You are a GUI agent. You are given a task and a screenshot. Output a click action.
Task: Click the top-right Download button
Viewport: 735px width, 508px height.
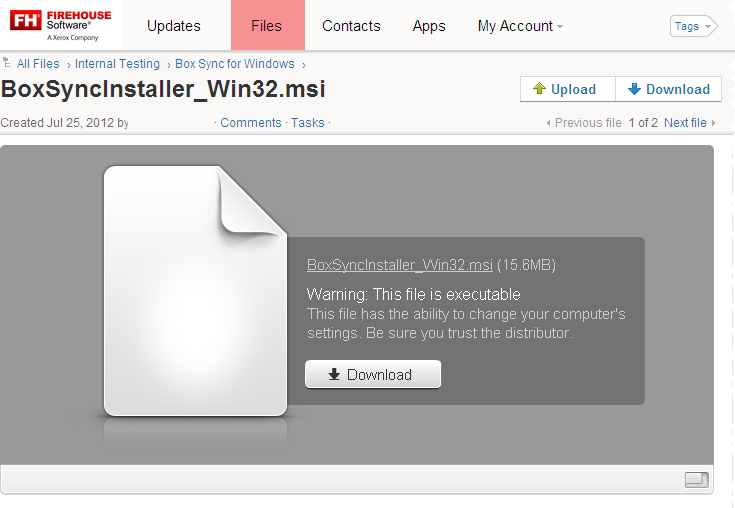point(668,89)
